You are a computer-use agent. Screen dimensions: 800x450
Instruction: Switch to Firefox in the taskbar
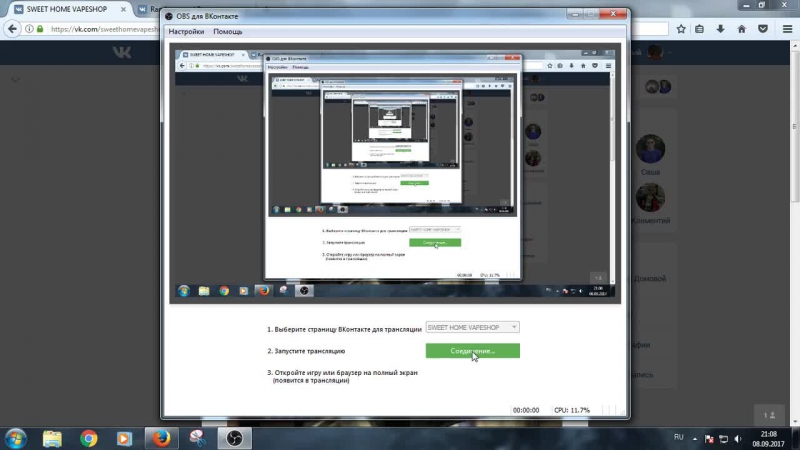[x=160, y=438]
